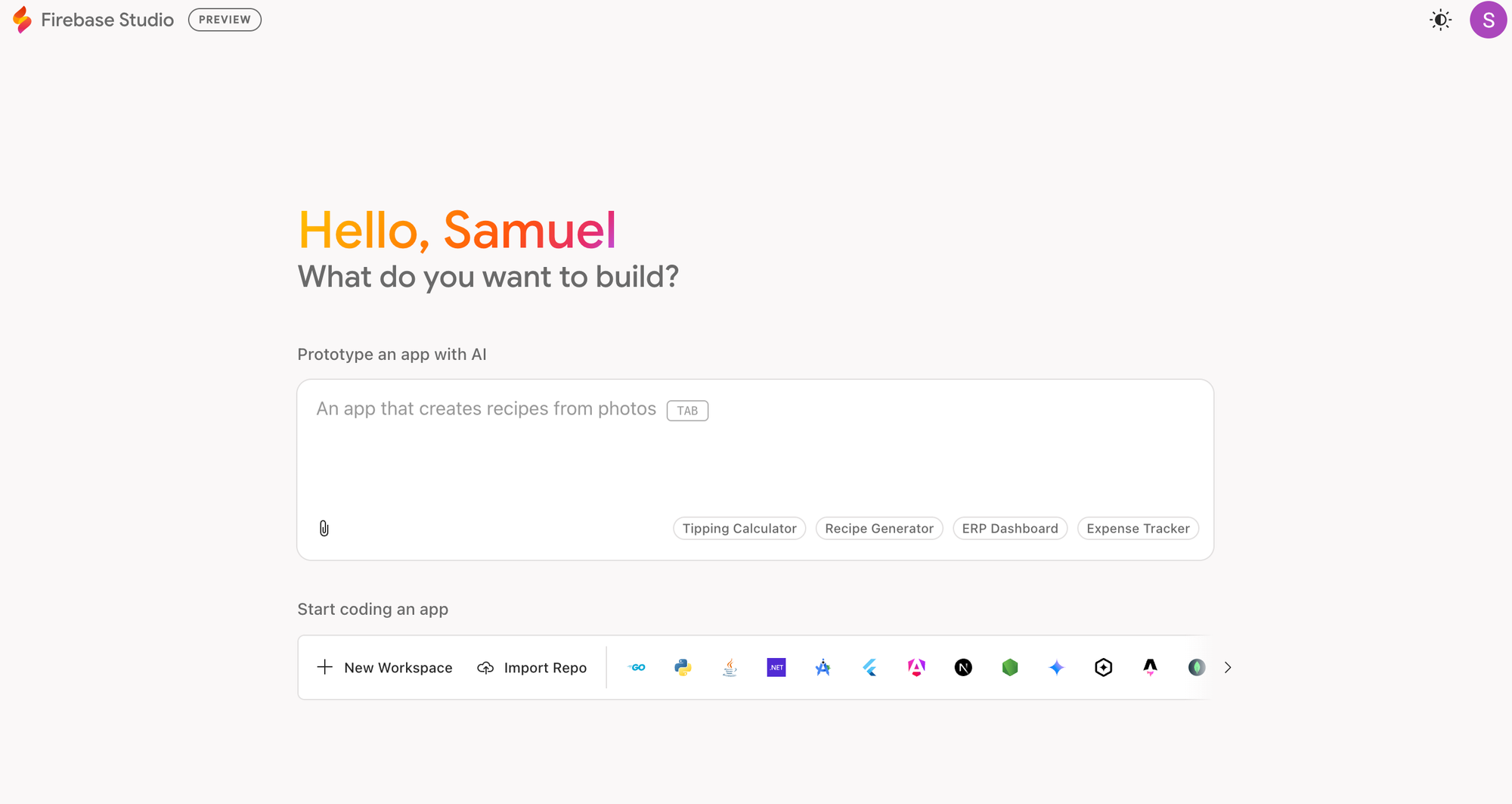Select the Flutter template icon
Screen dimensions: 1512x804
point(869,667)
